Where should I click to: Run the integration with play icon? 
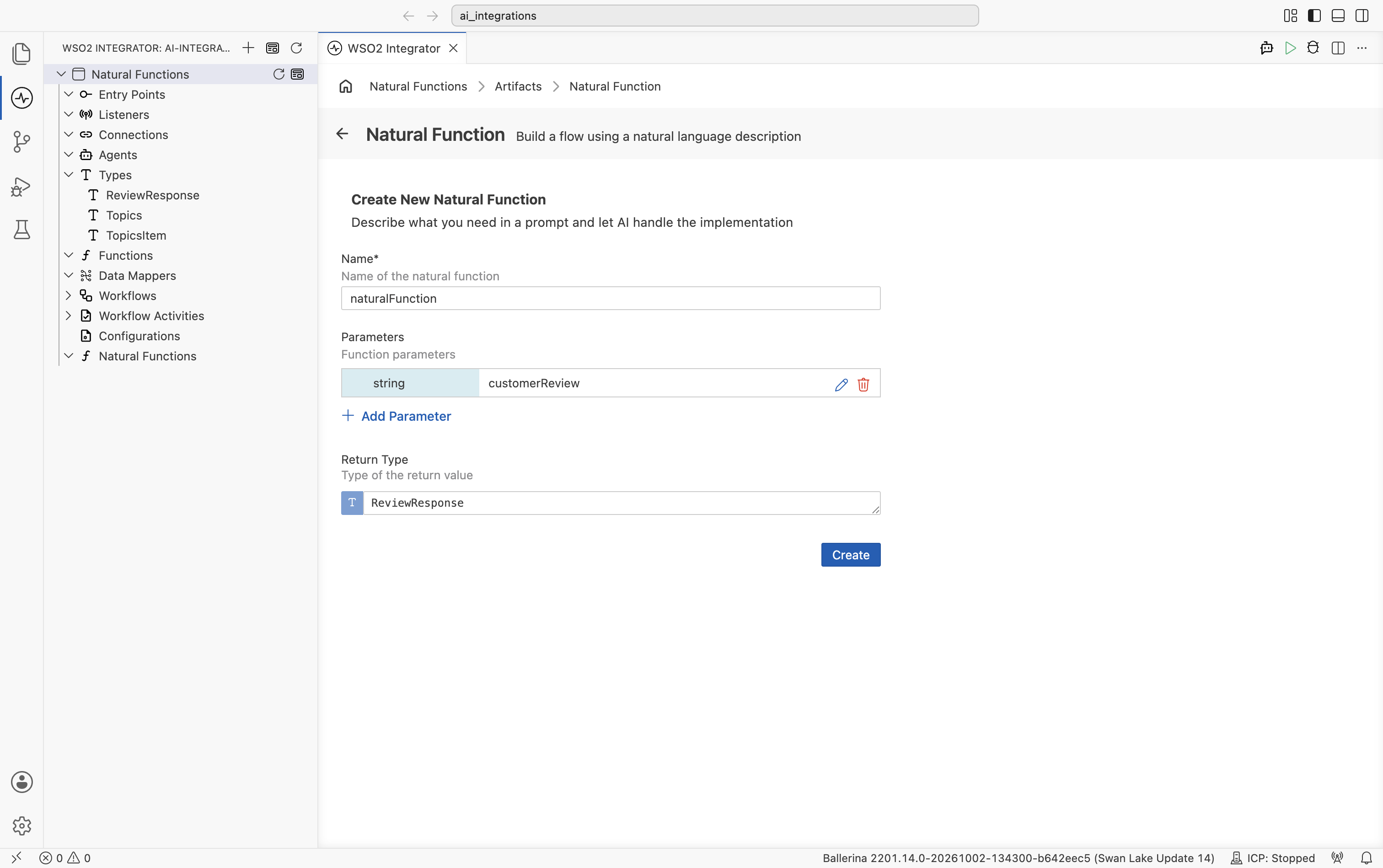tap(1291, 48)
